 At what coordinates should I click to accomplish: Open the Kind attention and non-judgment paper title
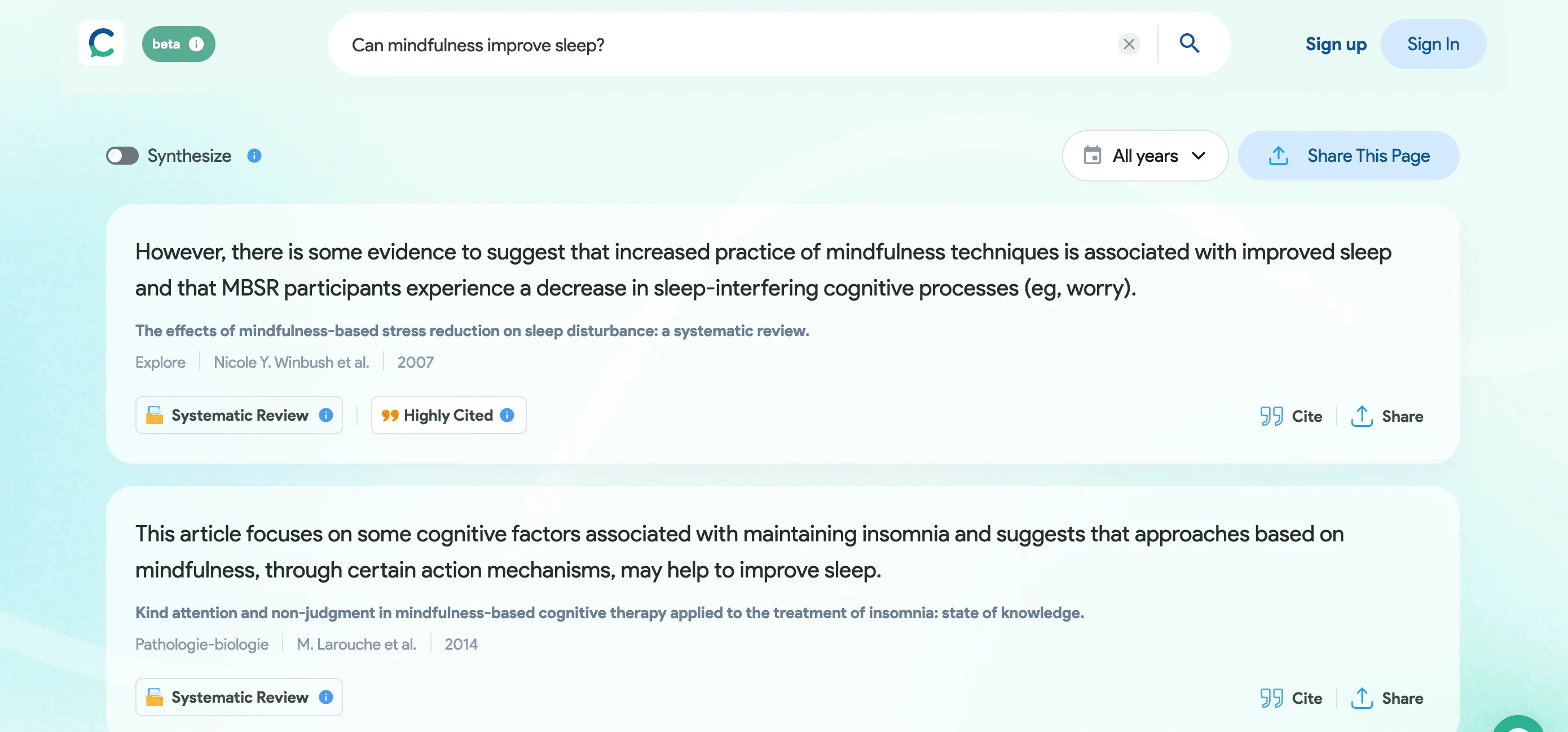609,612
